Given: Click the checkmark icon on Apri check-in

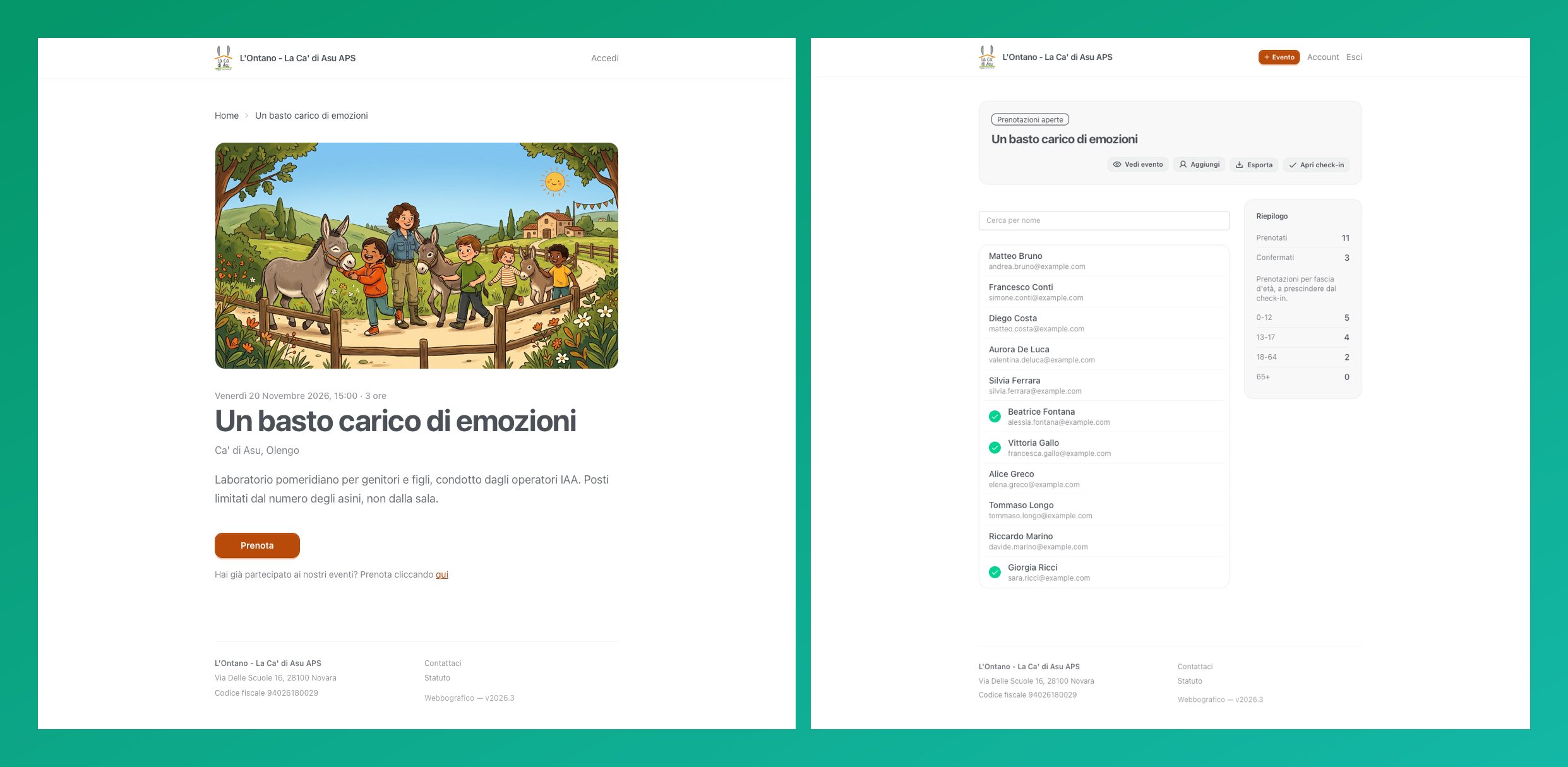Looking at the screenshot, I should (1293, 165).
